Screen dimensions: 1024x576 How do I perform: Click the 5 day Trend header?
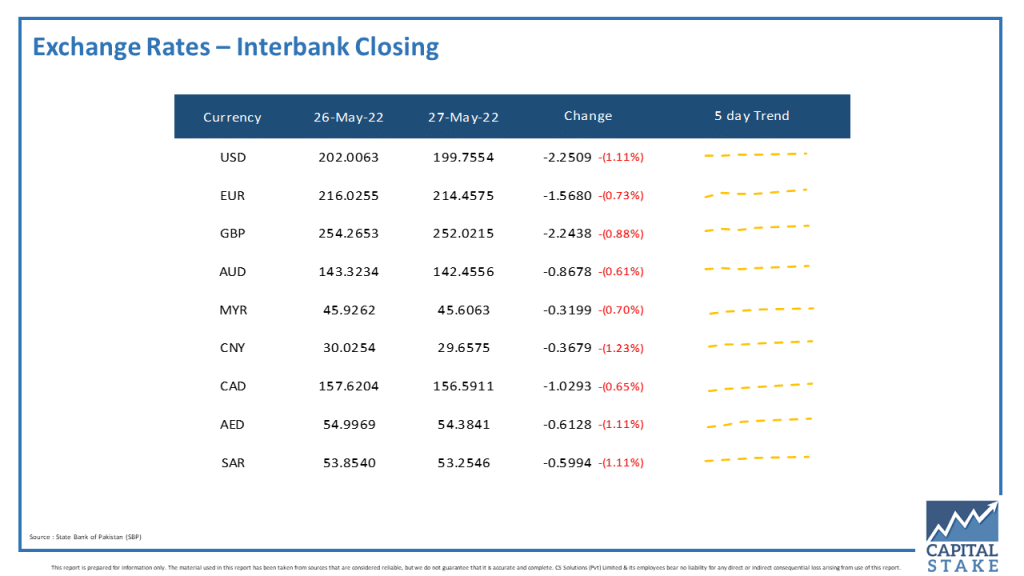point(752,116)
